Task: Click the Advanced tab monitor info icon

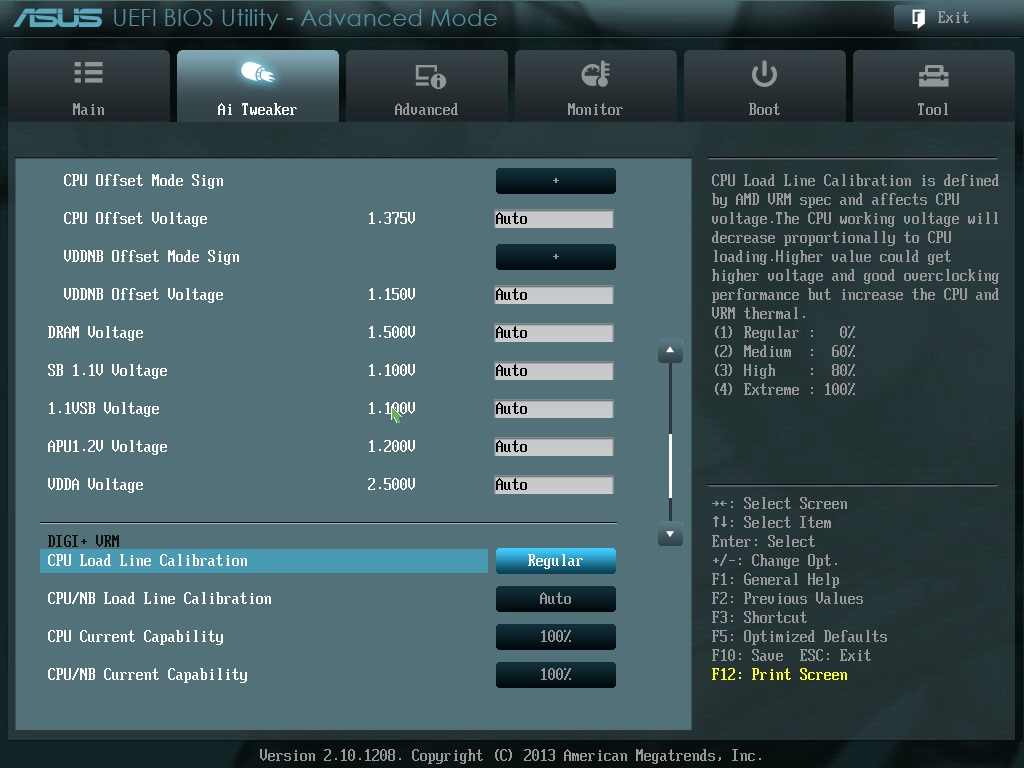Action: [430, 76]
